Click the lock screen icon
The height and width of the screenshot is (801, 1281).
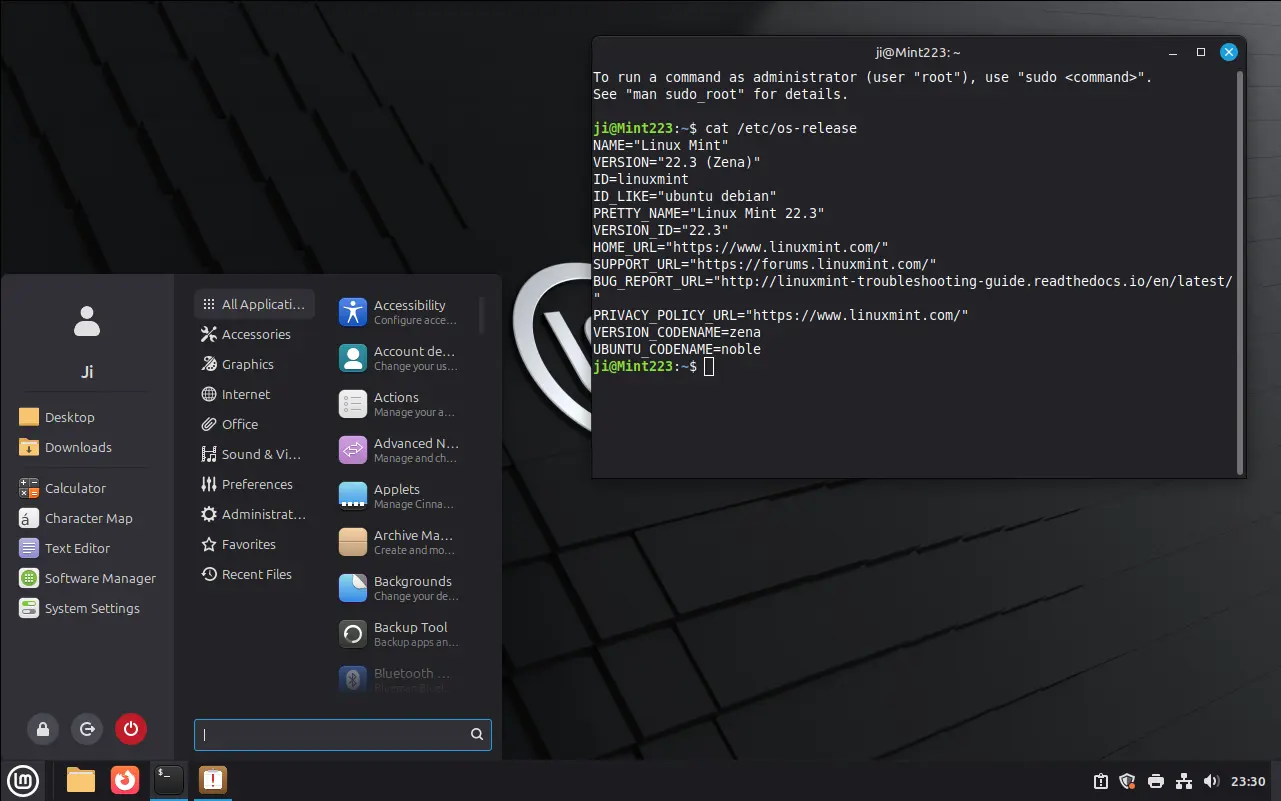click(x=43, y=729)
